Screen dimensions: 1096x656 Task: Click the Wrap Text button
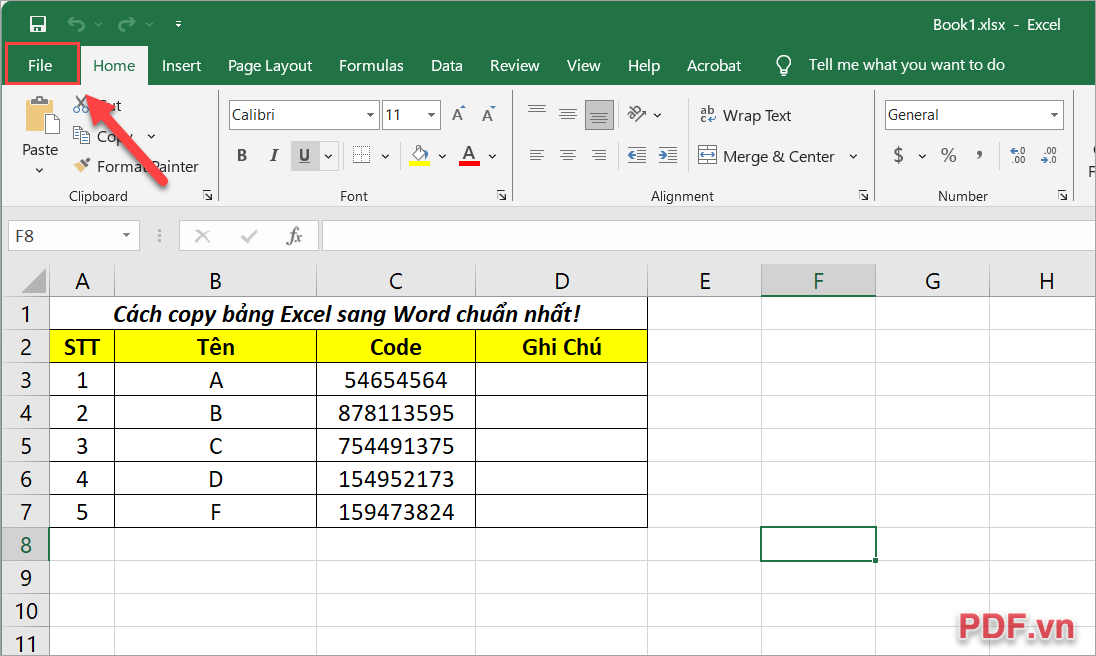coord(745,115)
